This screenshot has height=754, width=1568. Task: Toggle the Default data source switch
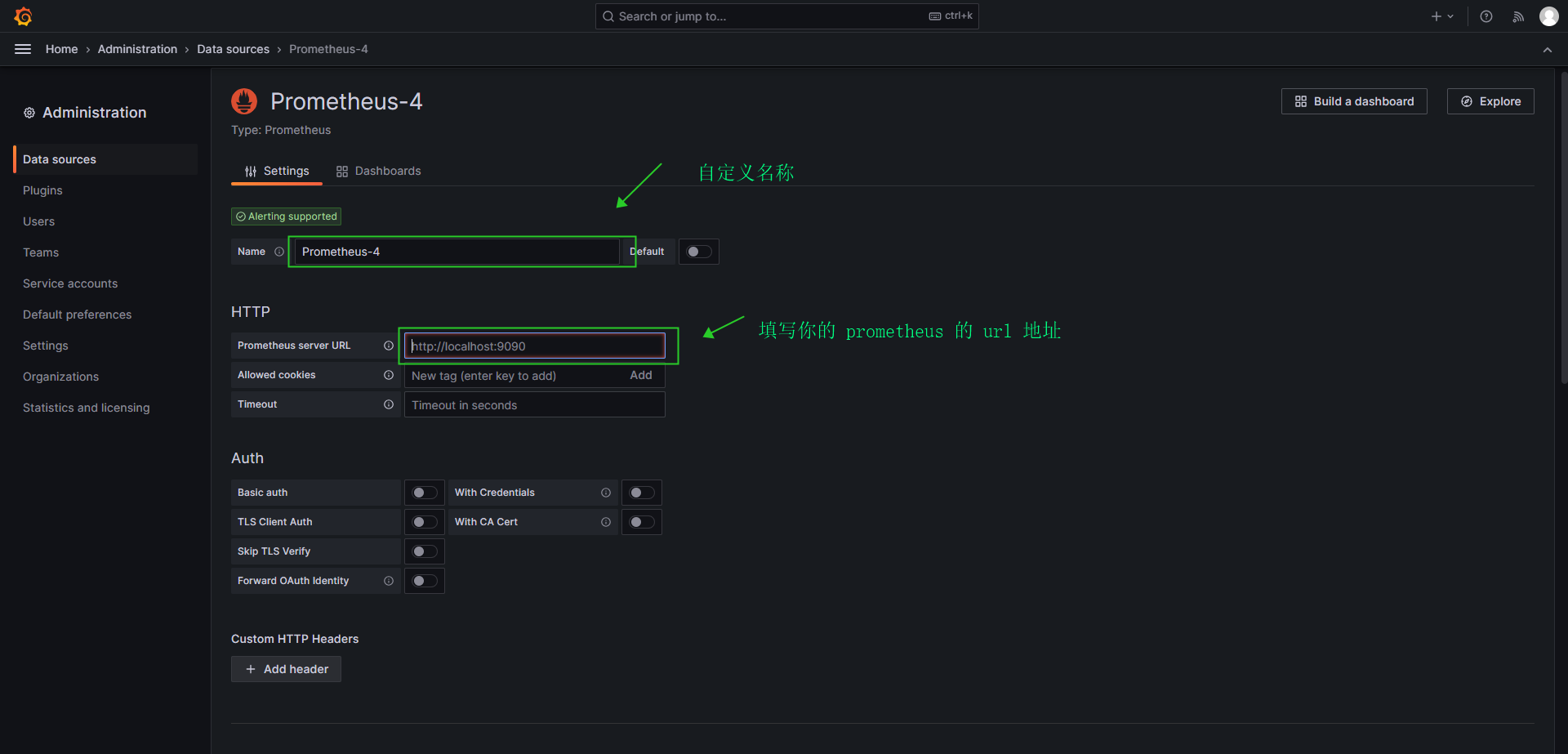click(698, 252)
